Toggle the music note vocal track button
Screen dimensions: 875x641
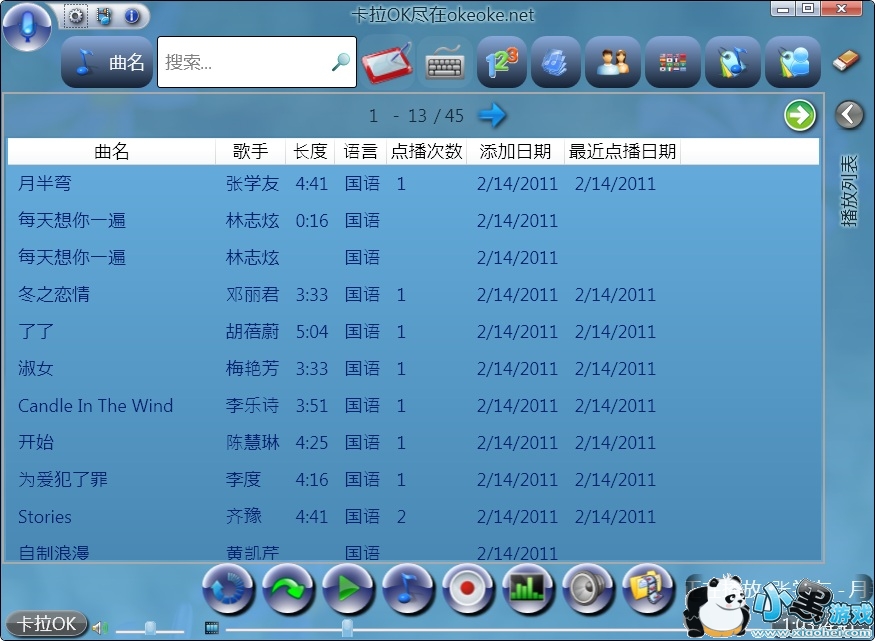click(x=408, y=589)
